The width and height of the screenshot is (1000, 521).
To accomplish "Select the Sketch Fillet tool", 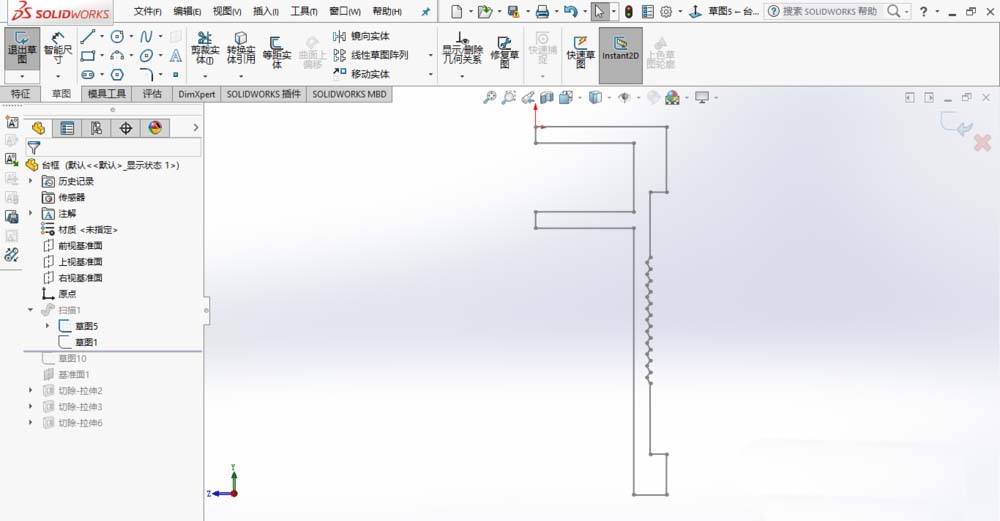I will point(146,75).
